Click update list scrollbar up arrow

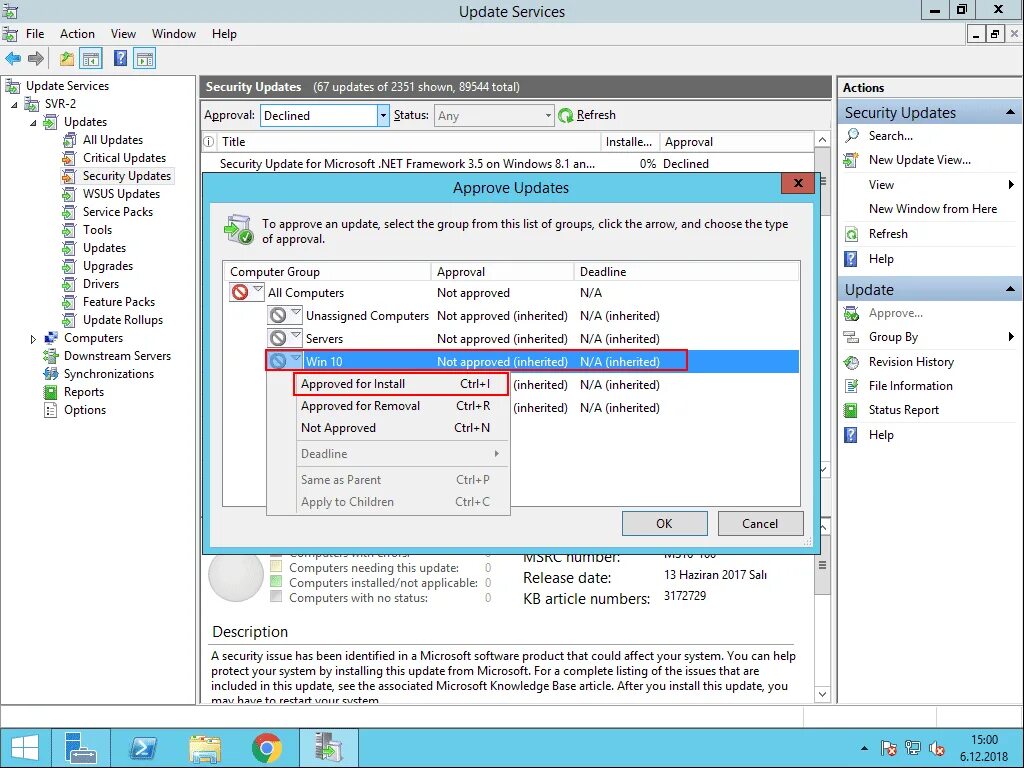tap(823, 140)
